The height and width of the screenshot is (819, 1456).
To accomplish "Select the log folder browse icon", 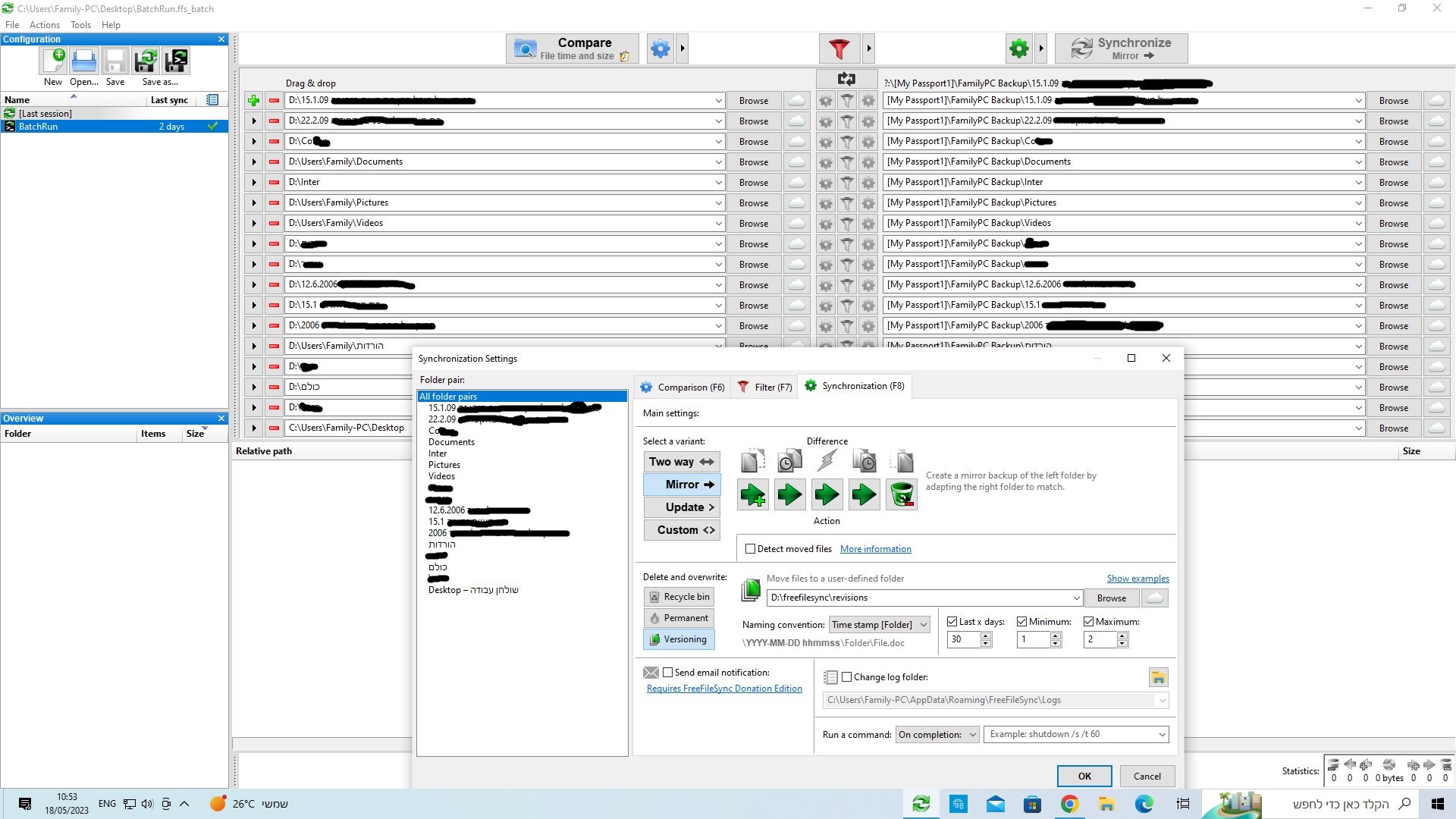I will coord(1158,677).
